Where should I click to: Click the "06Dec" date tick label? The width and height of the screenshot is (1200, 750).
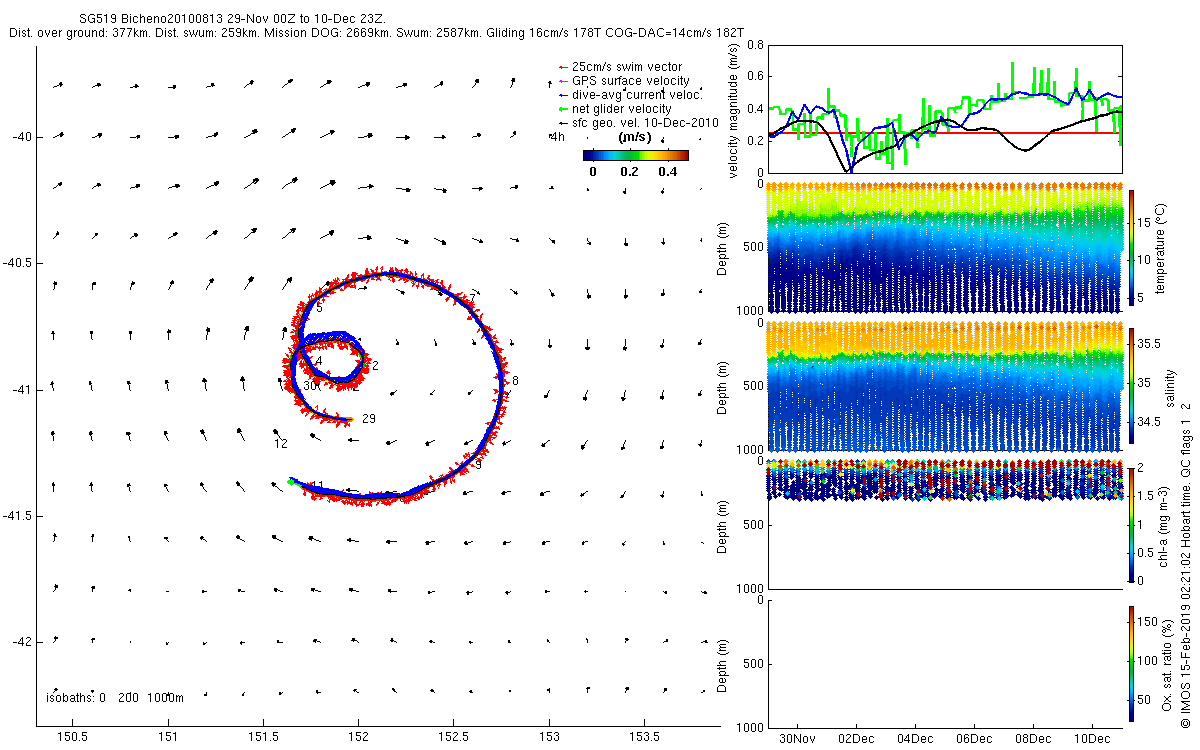[974, 739]
